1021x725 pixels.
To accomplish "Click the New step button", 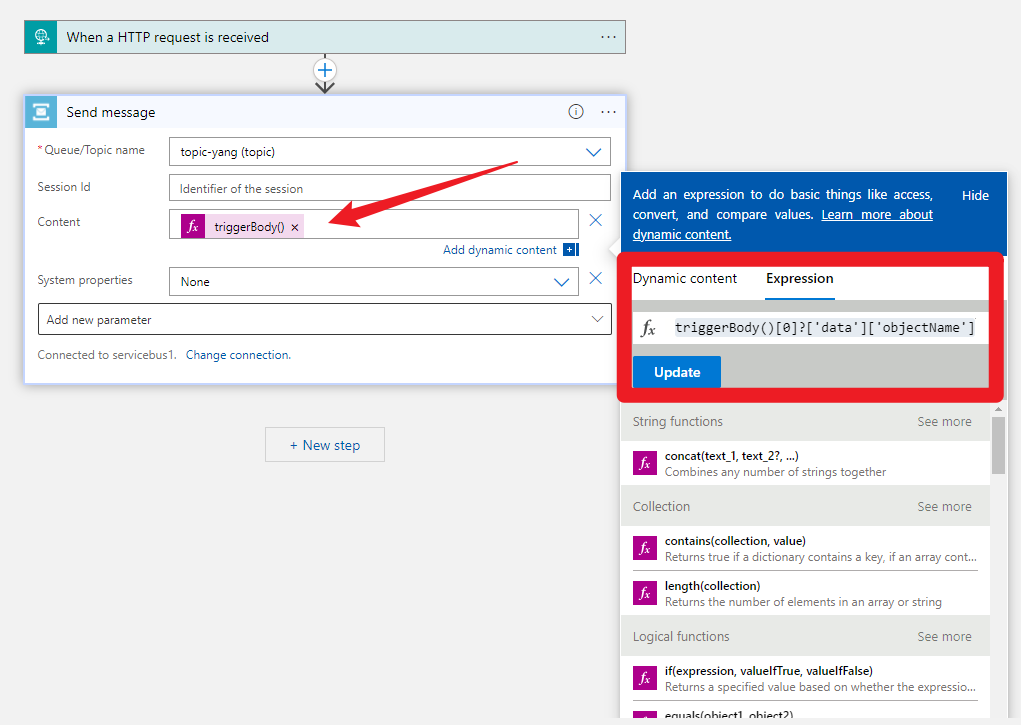I will click(325, 445).
